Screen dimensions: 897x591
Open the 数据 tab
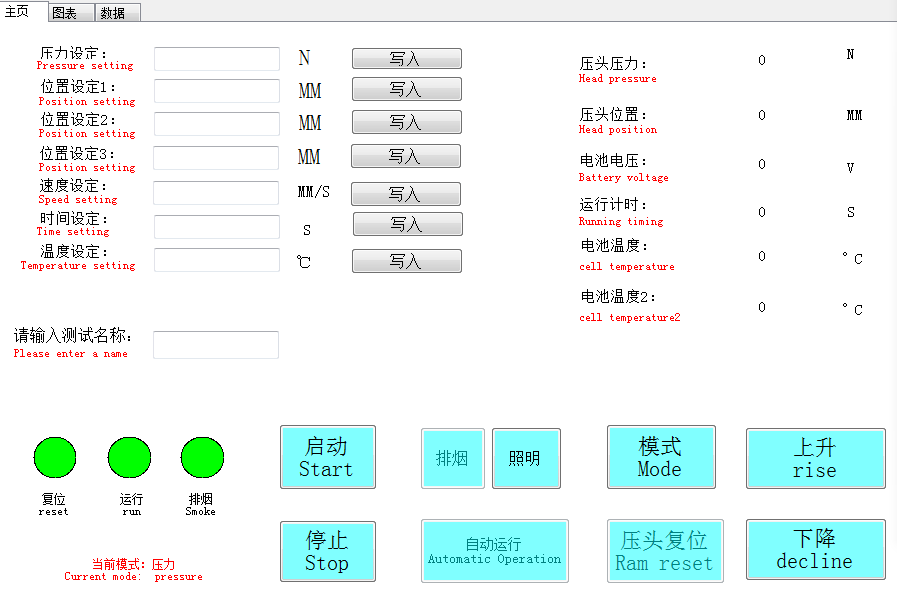coord(117,13)
